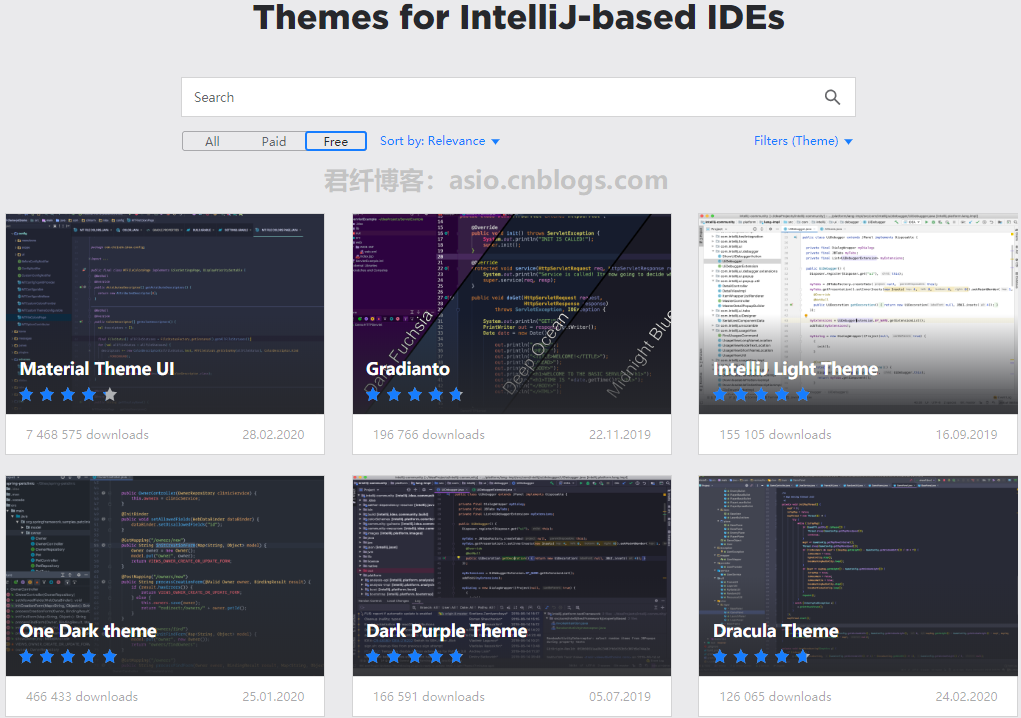Click the Themes for IntelliJ-based IDEs heading

pyautogui.click(x=519, y=17)
